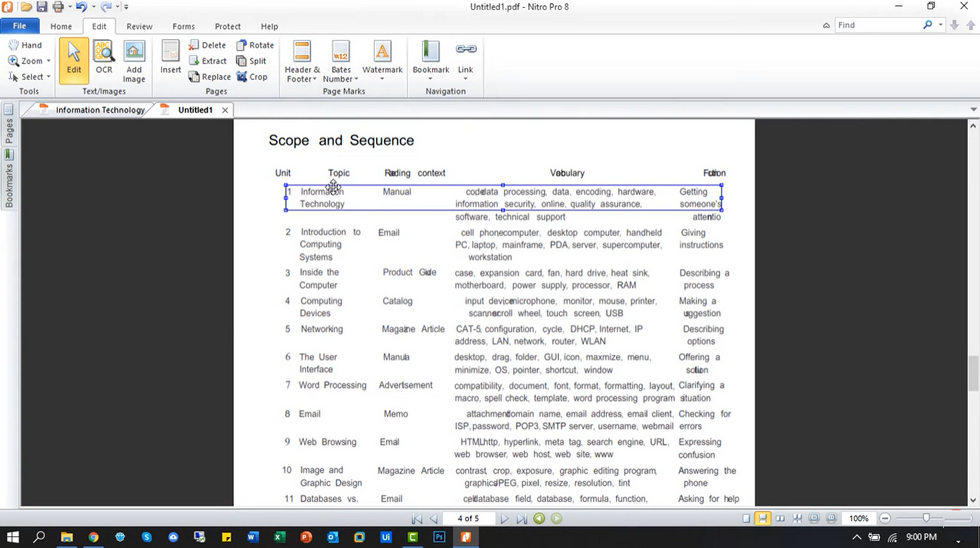Jump to the first page

coord(417,519)
